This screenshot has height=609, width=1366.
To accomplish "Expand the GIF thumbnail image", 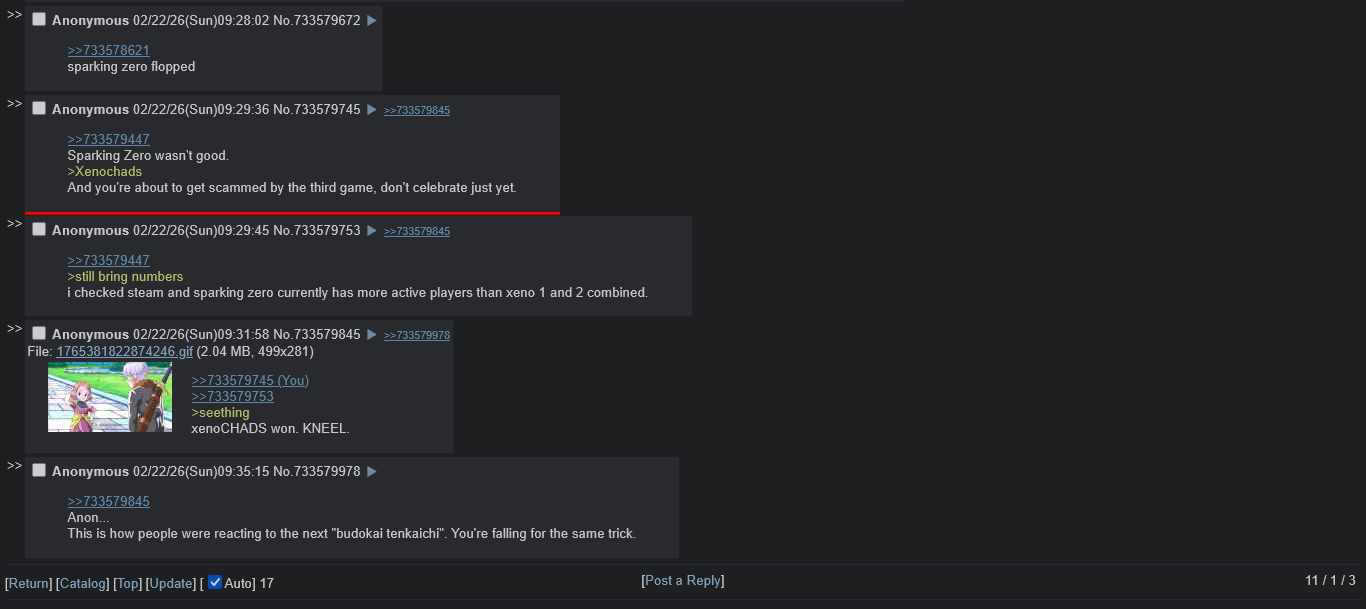I will point(110,397).
